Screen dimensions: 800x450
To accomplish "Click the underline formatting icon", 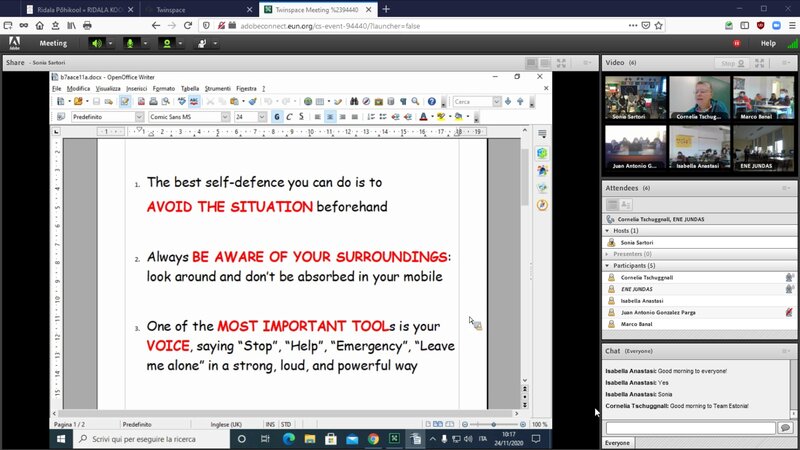I will click(x=301, y=117).
